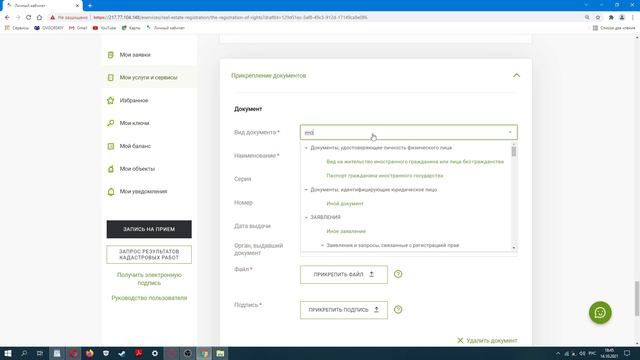Viewport: 640px width, 360px height.
Task: Click the dropdown list scrollbar thumb
Action: [513, 151]
